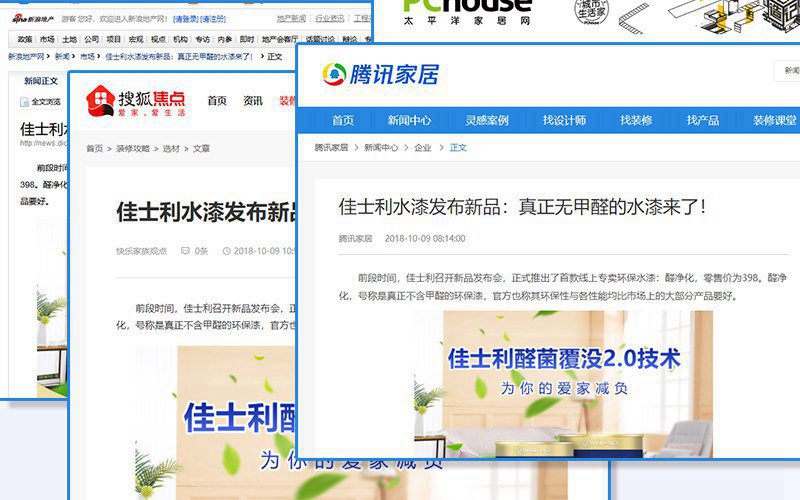
Task: Select 即时 in Sina navigation bar
Action: [247, 39]
